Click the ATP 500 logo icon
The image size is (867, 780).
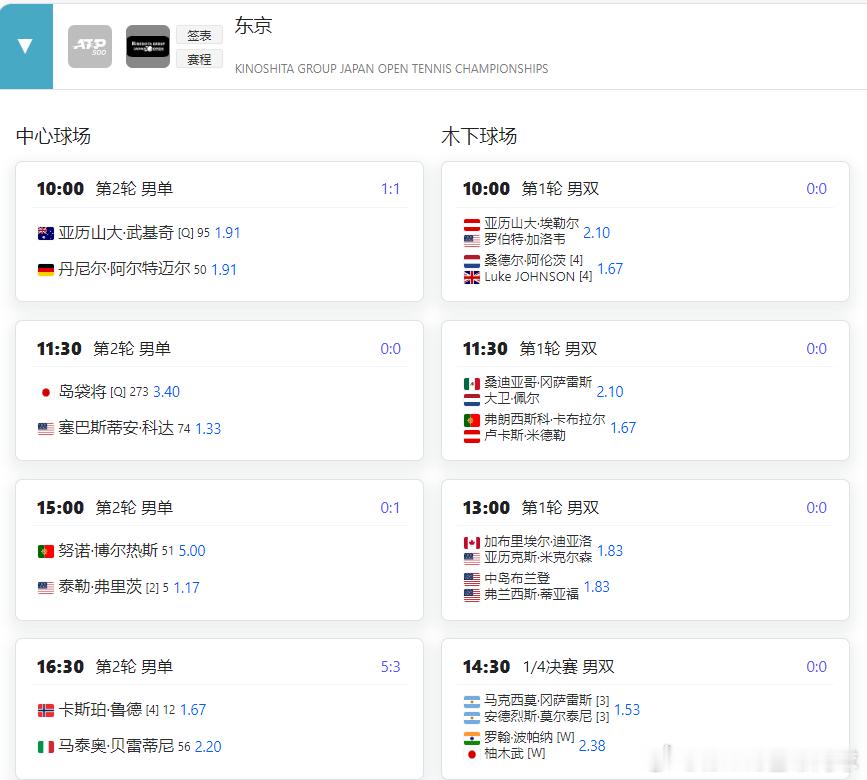pyautogui.click(x=90, y=46)
